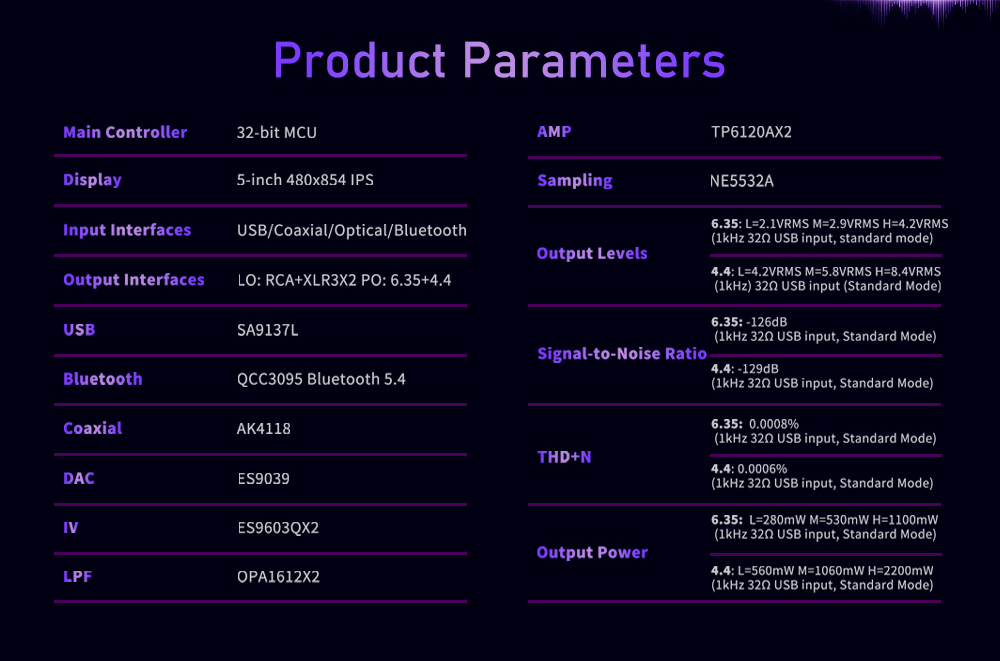Select the Display specification label
Screen dimensions: 1000x661
92,180
